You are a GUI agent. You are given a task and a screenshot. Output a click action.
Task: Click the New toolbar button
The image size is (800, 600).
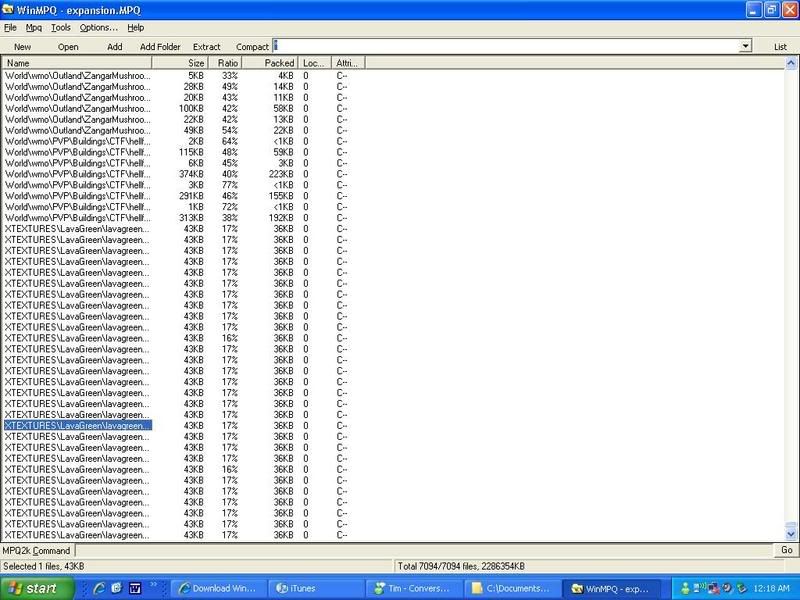tap(22, 47)
